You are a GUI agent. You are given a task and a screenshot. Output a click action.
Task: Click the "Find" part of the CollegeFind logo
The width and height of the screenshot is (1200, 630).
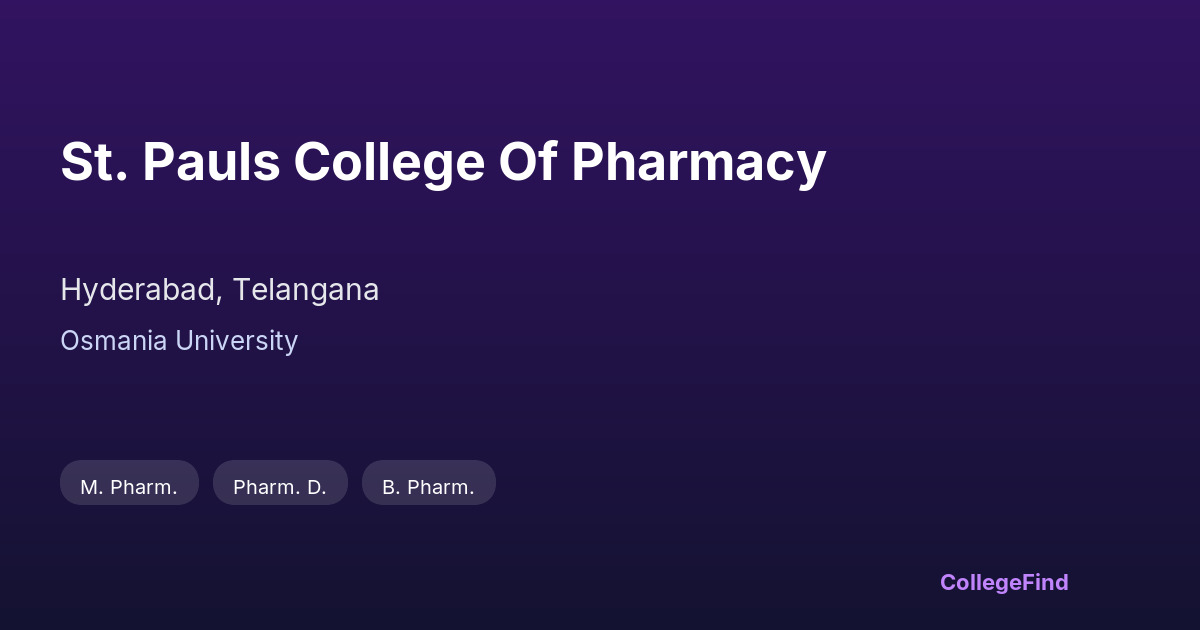click(x=1043, y=582)
